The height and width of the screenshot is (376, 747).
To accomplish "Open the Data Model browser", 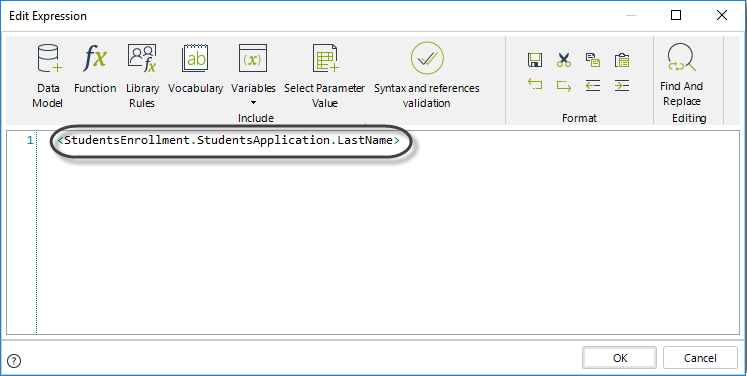I will click(48, 75).
